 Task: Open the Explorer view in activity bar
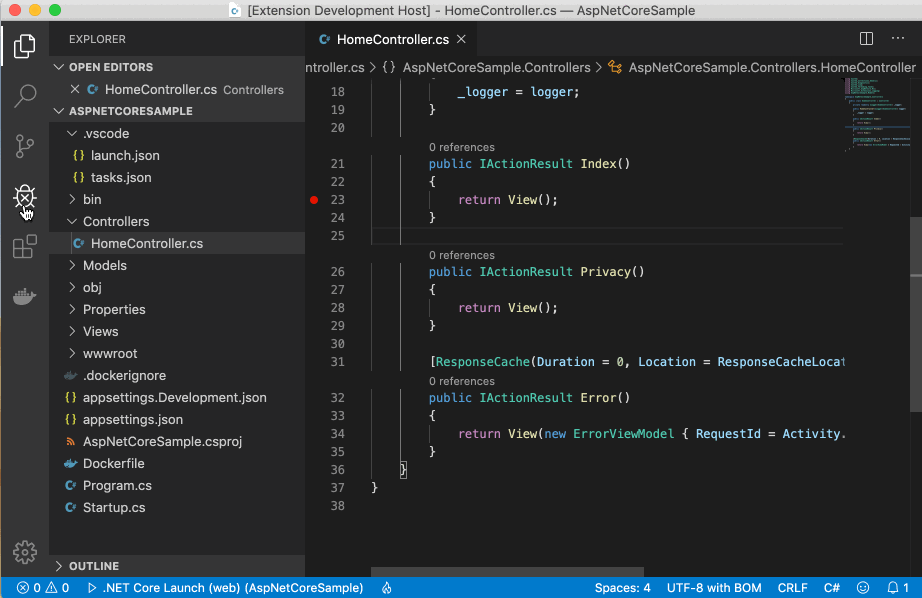24,46
